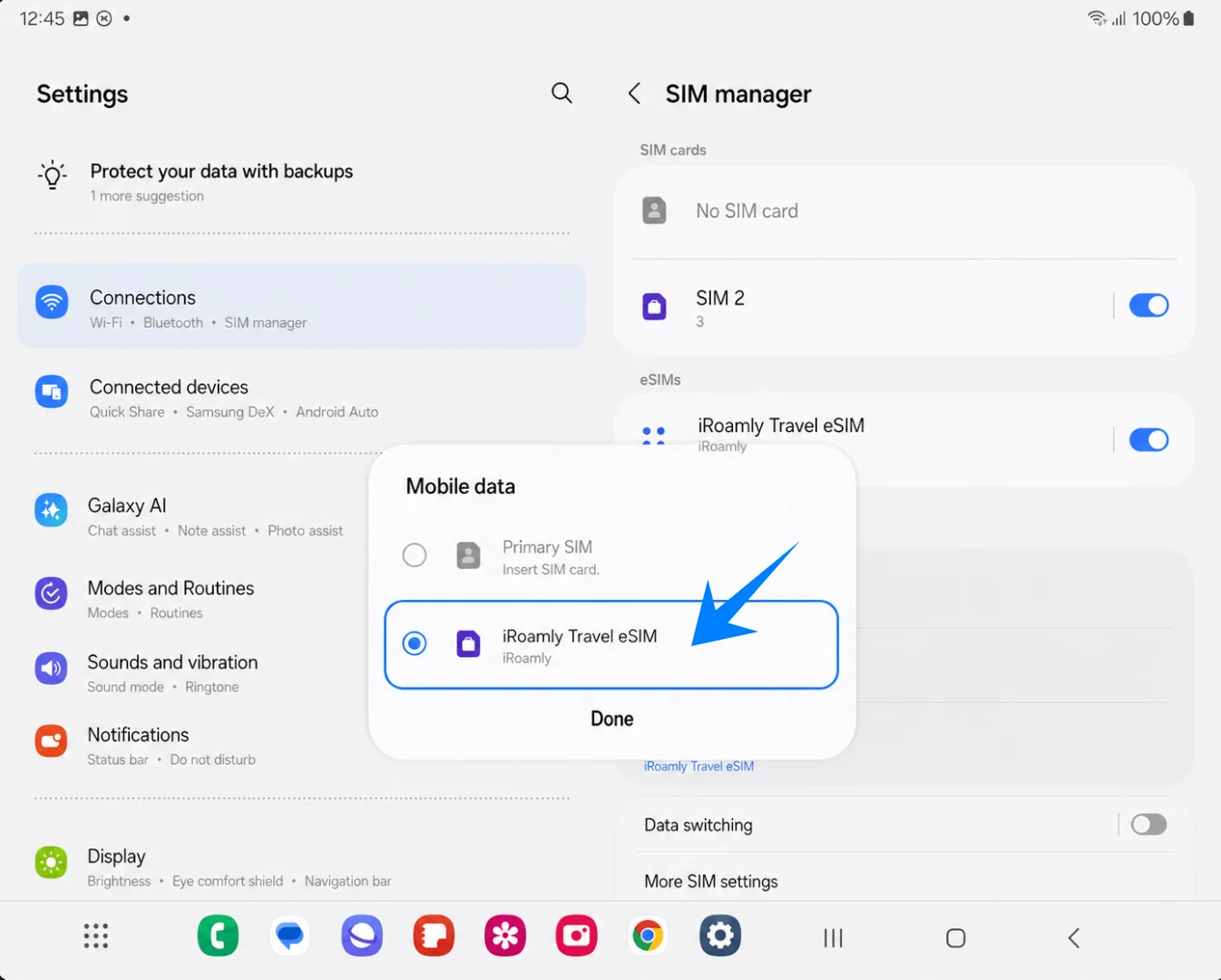
Task: Go back from SIM manager
Action: (x=635, y=93)
